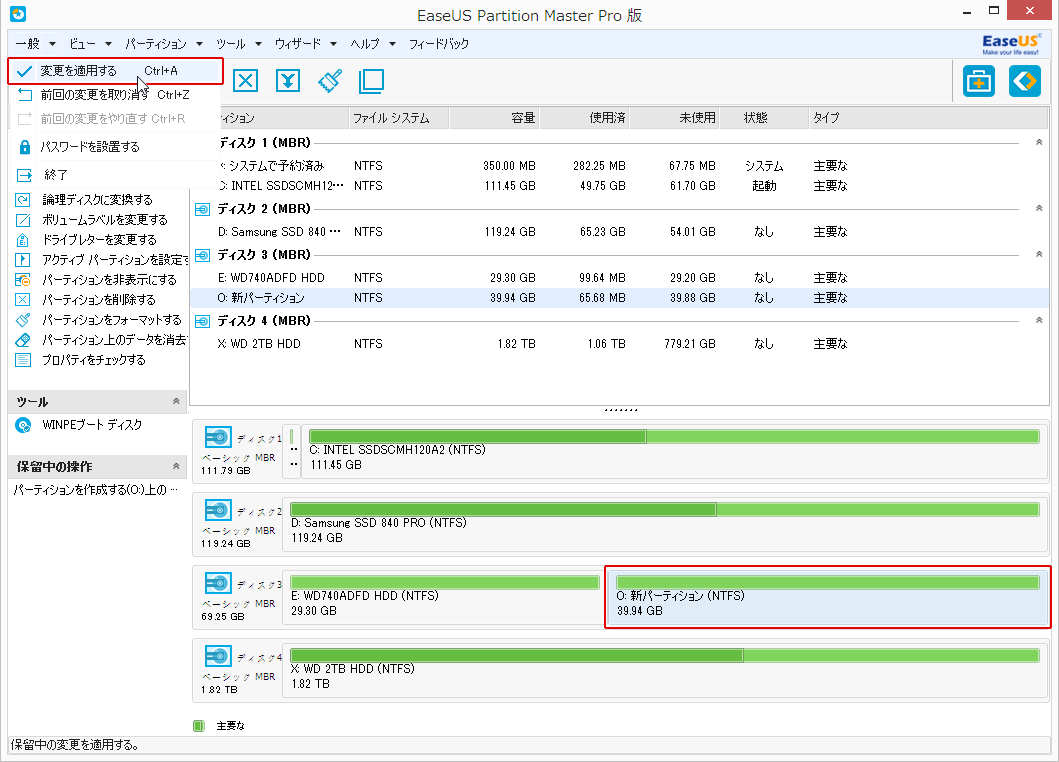Click the app icon in the title bar
Image resolution: width=1059 pixels, height=762 pixels.
coord(18,14)
